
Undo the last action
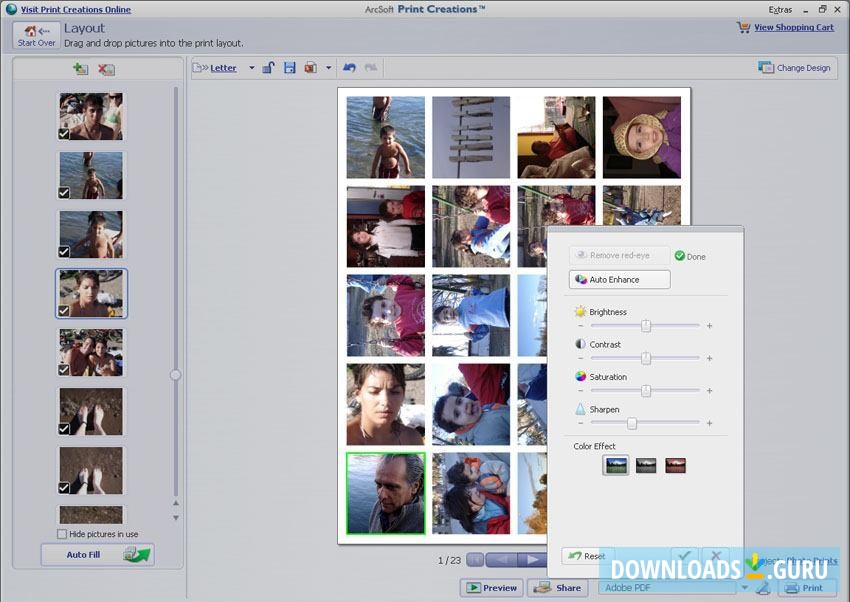[x=349, y=68]
